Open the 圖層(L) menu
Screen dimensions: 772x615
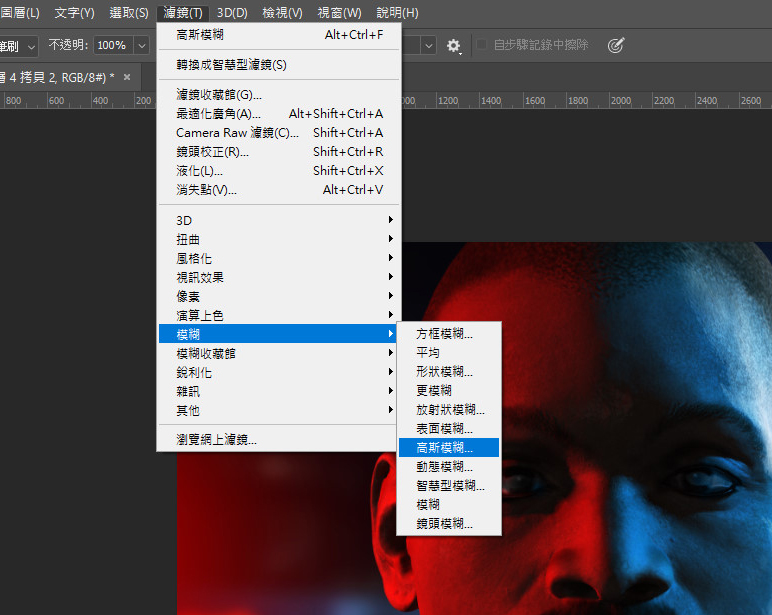20,13
